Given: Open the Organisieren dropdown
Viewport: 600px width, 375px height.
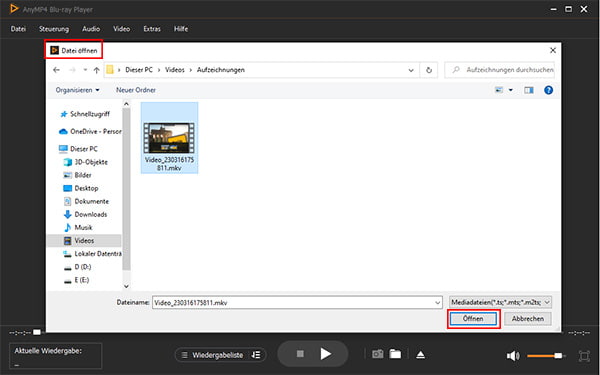Looking at the screenshot, I should tap(77, 90).
